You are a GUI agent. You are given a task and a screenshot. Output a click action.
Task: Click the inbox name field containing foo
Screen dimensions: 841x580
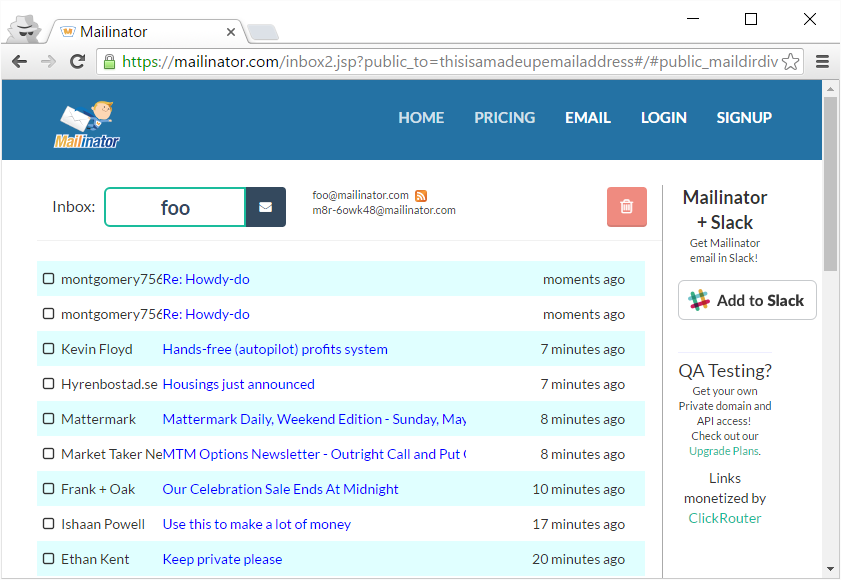tap(175, 207)
